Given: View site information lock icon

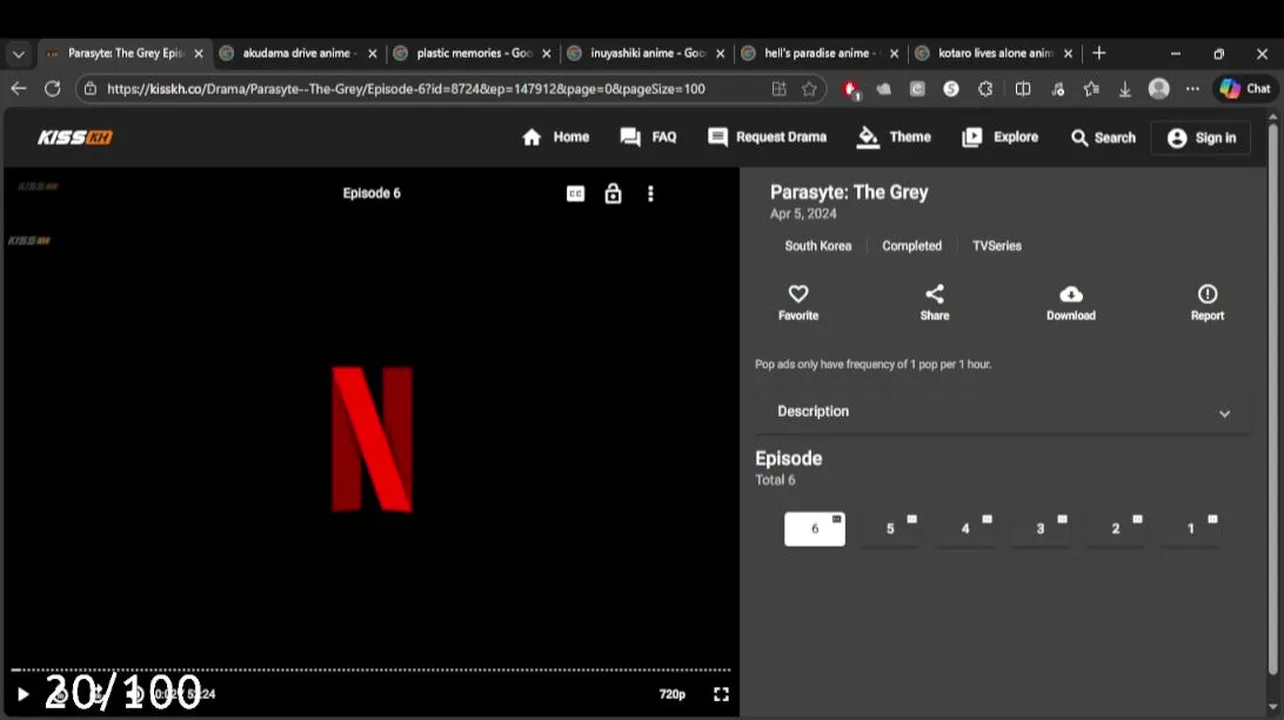Looking at the screenshot, I should click(x=90, y=89).
